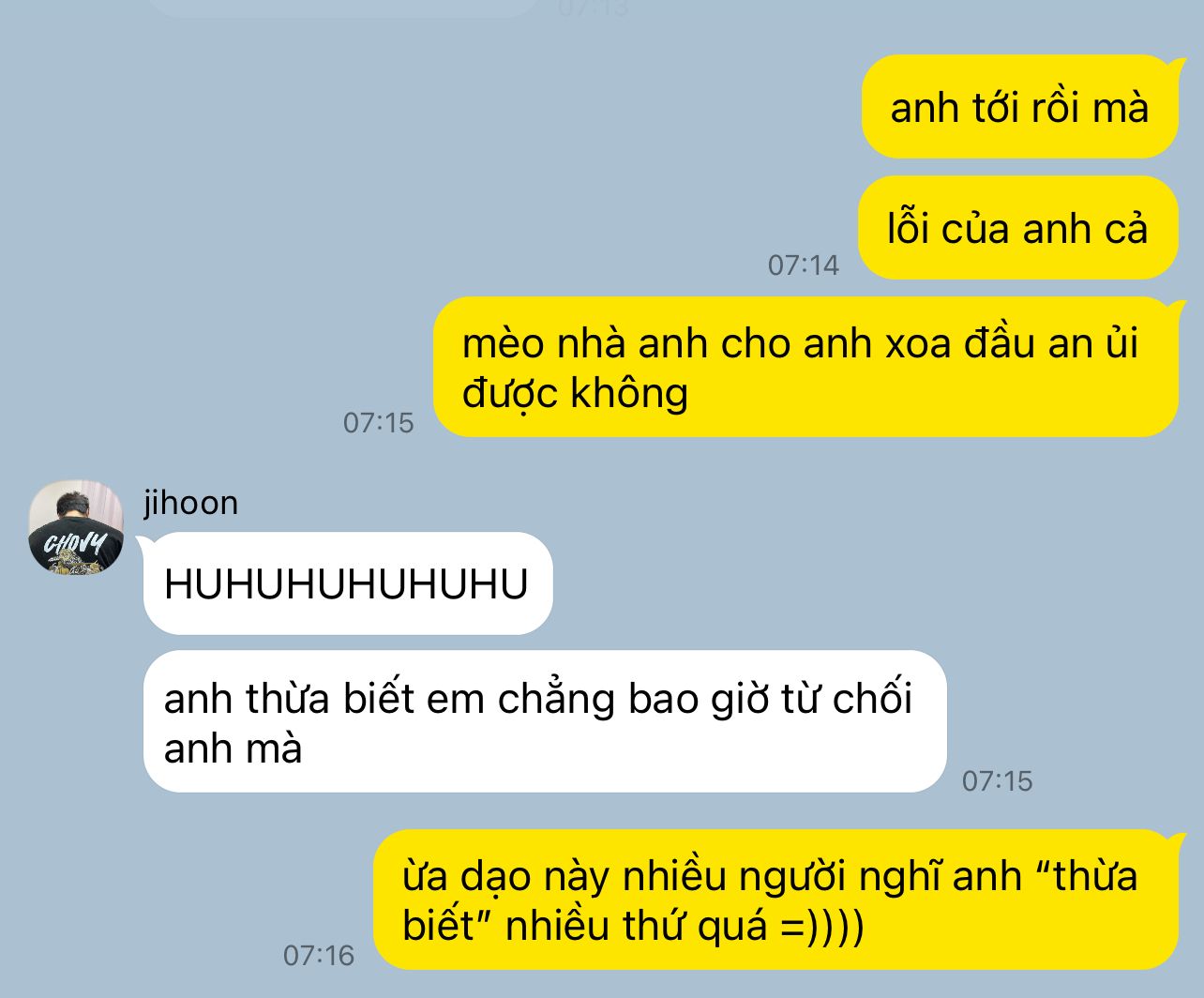Click the "mèo nhà anh cho anh xoa đầu" message
This screenshot has height=998, width=1204.
(x=805, y=367)
